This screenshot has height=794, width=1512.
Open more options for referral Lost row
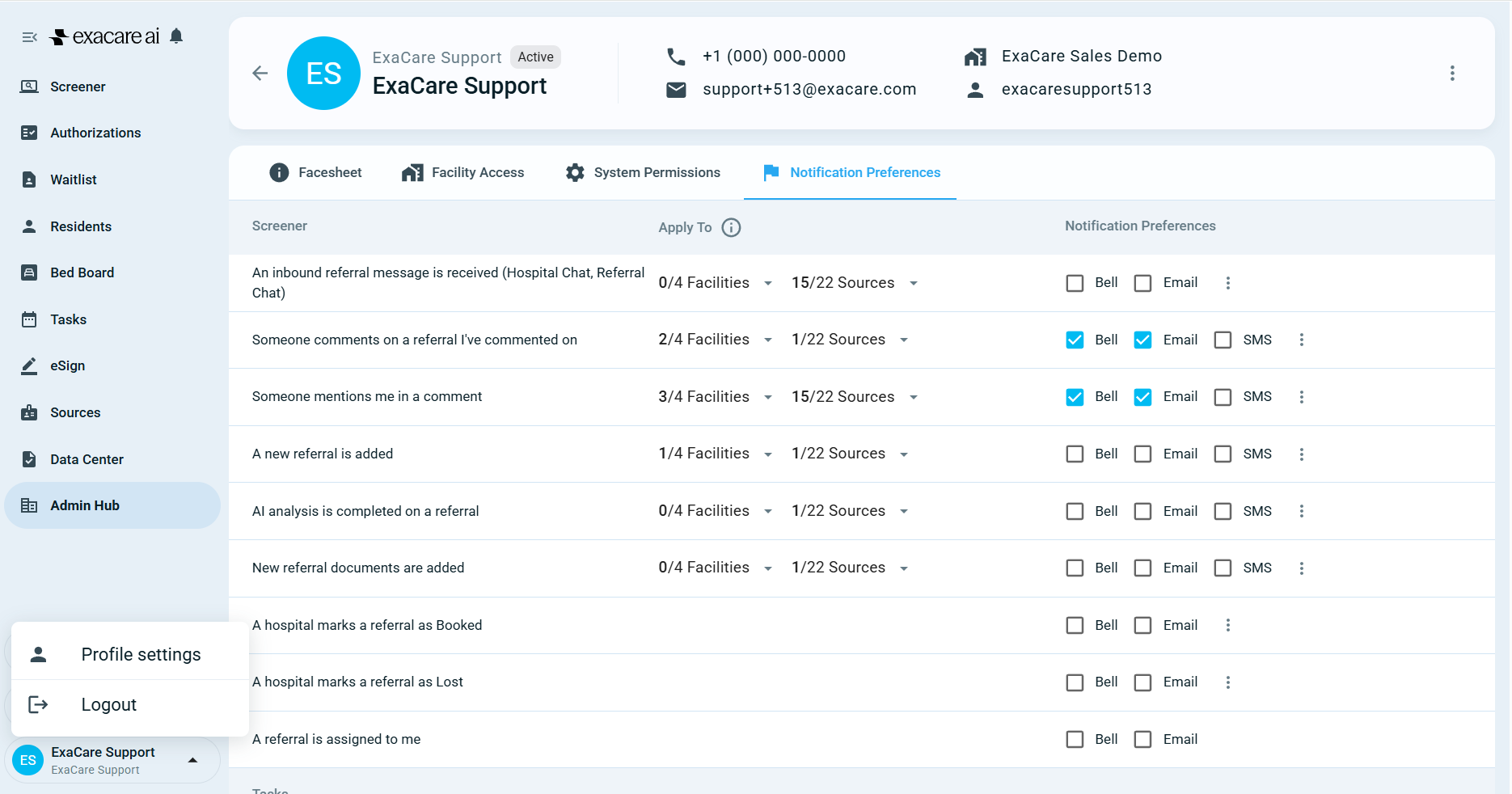(1227, 682)
